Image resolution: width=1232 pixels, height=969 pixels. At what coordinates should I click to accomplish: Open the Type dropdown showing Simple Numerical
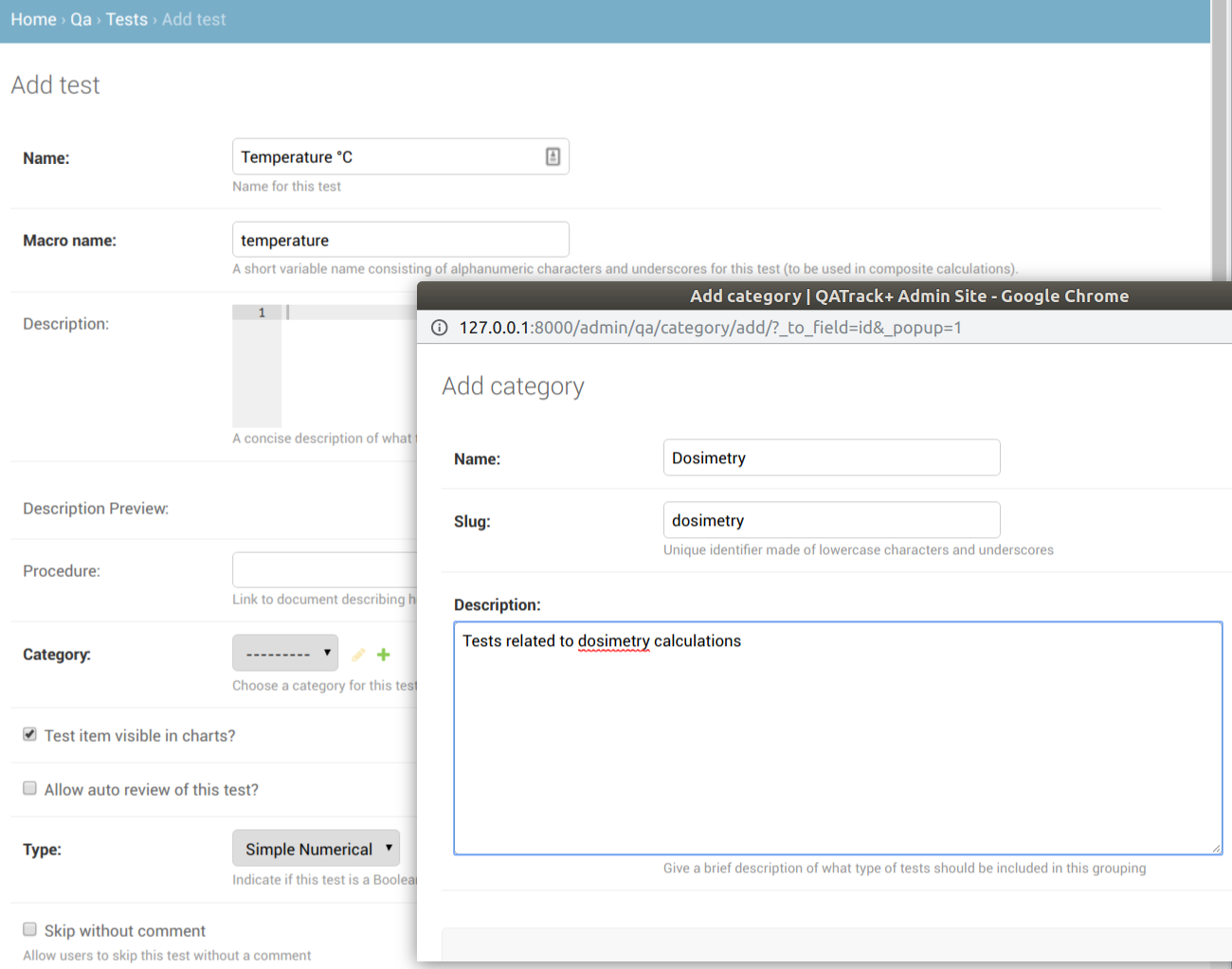[316, 848]
